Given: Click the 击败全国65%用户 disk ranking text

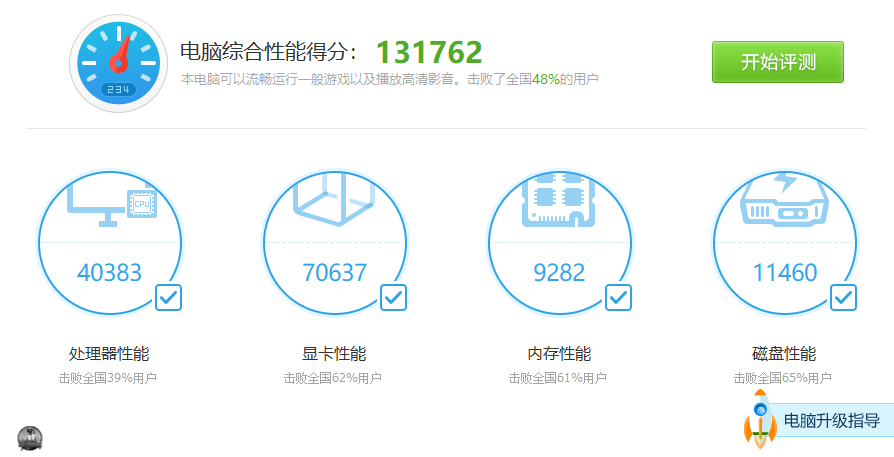Looking at the screenshot, I should [783, 378].
